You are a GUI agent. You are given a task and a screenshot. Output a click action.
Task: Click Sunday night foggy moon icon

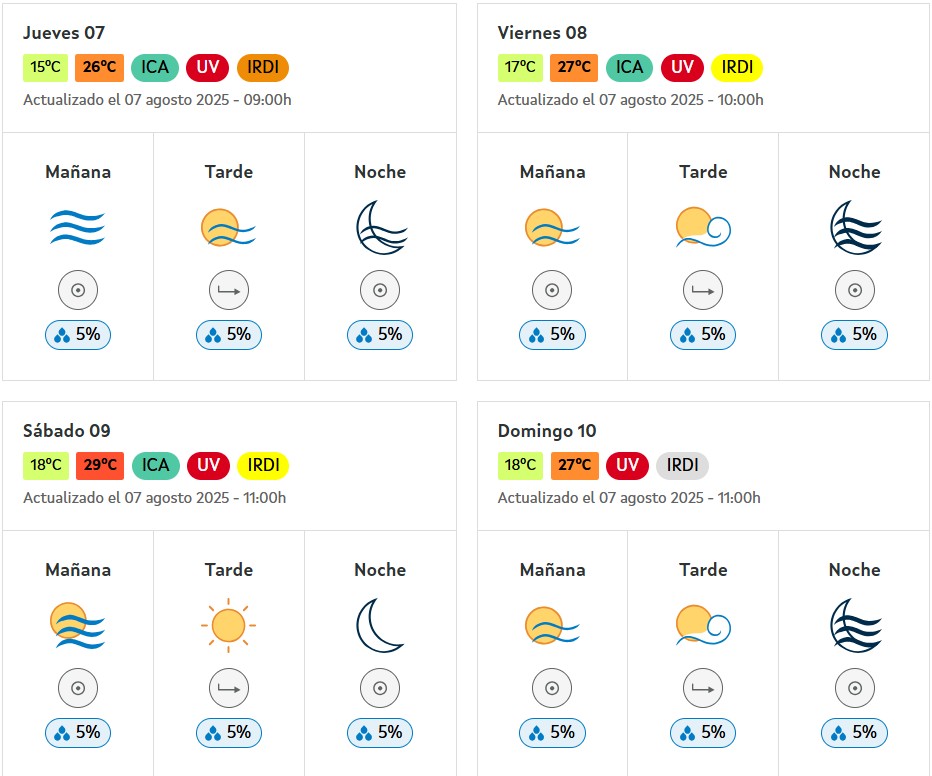click(x=855, y=625)
